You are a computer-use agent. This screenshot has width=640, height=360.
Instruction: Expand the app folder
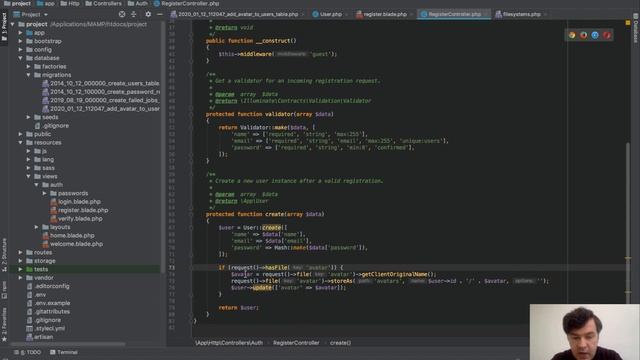(x=20, y=33)
